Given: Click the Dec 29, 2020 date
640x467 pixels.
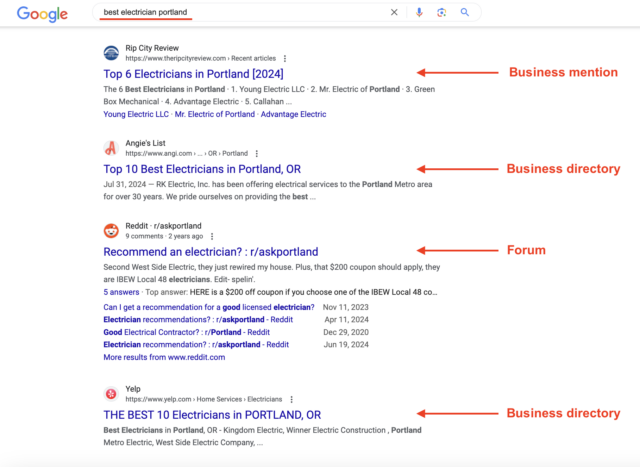Looking at the screenshot, I should [x=346, y=332].
